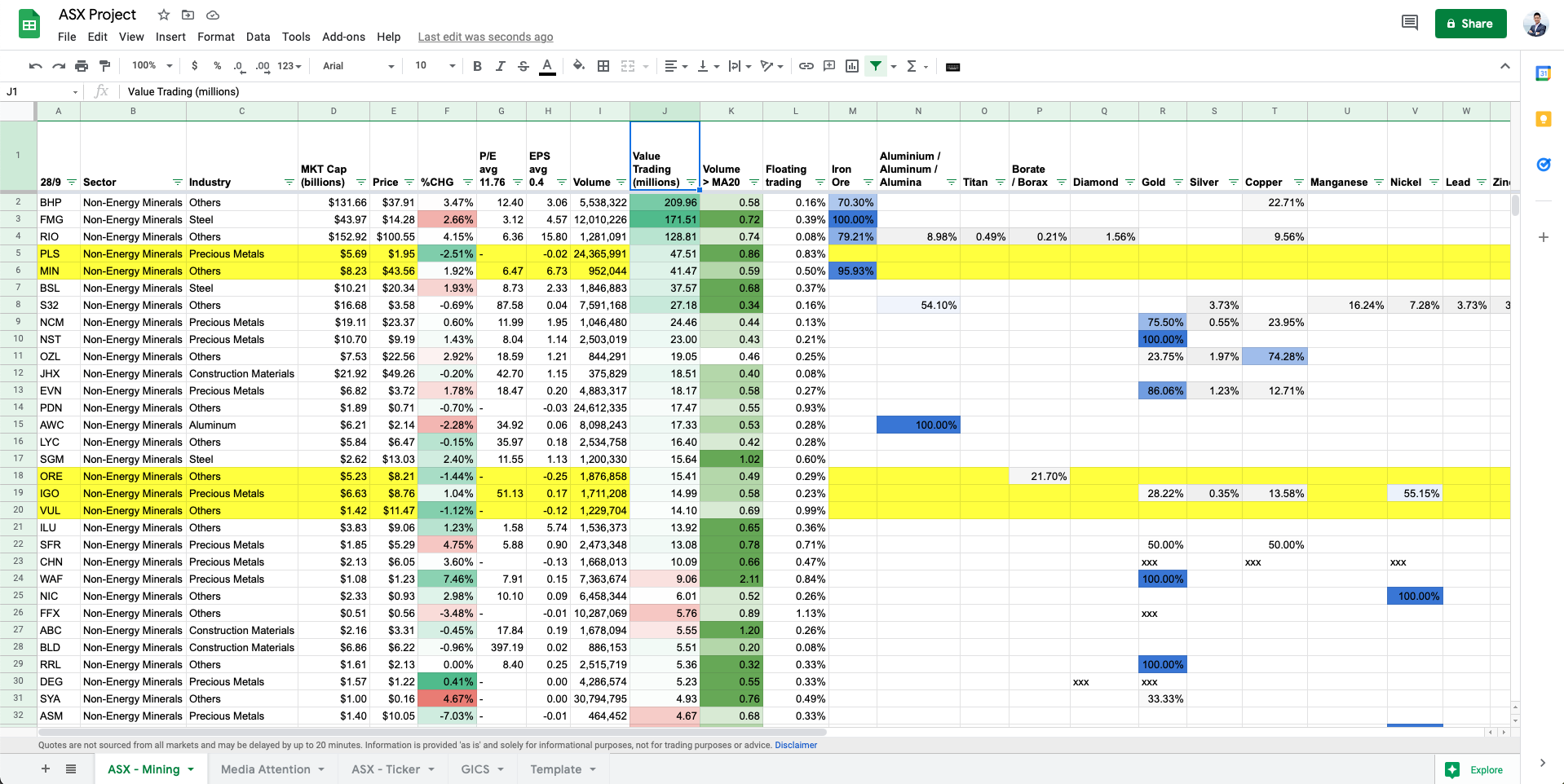Open the Format menu

tap(215, 37)
